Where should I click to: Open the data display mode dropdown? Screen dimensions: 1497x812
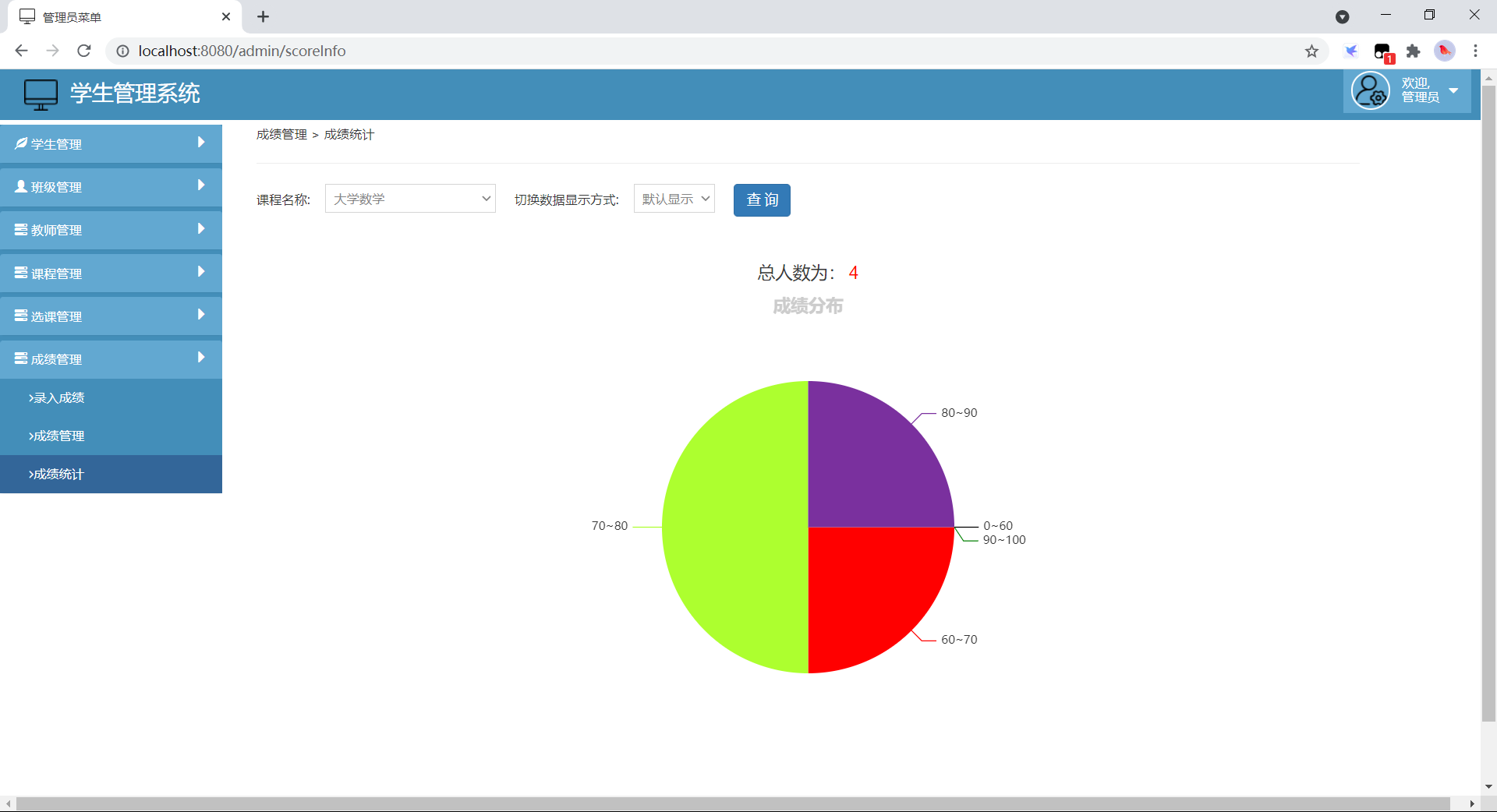[x=674, y=199]
